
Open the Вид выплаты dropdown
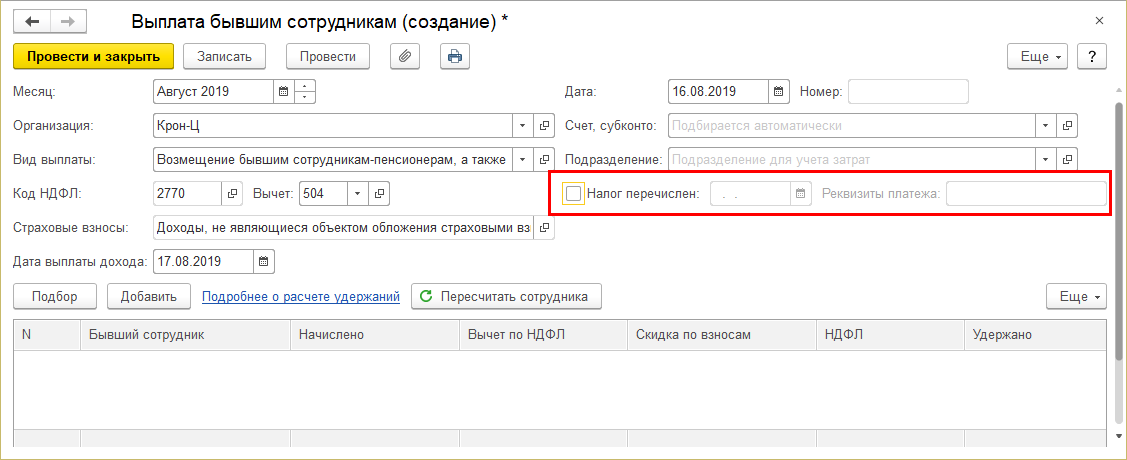[x=523, y=160]
